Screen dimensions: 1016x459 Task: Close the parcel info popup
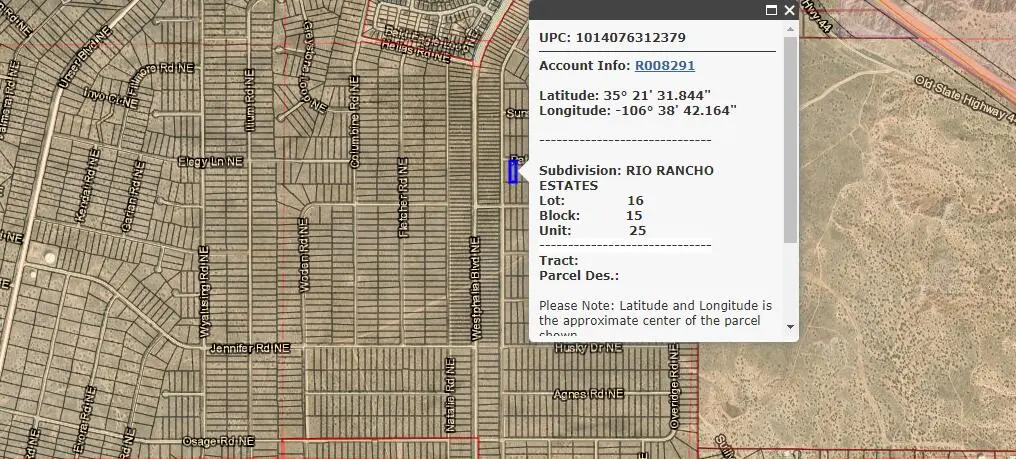pyautogui.click(x=789, y=10)
